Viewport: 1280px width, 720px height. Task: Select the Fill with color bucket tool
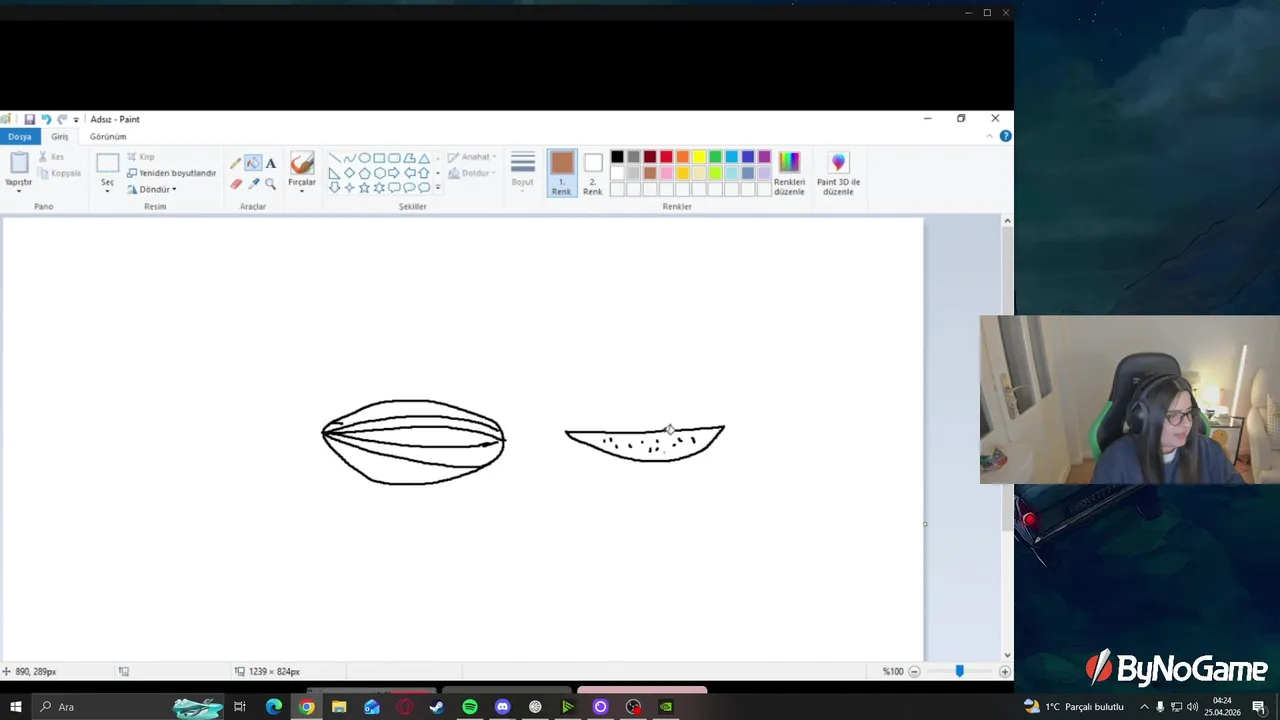point(253,164)
